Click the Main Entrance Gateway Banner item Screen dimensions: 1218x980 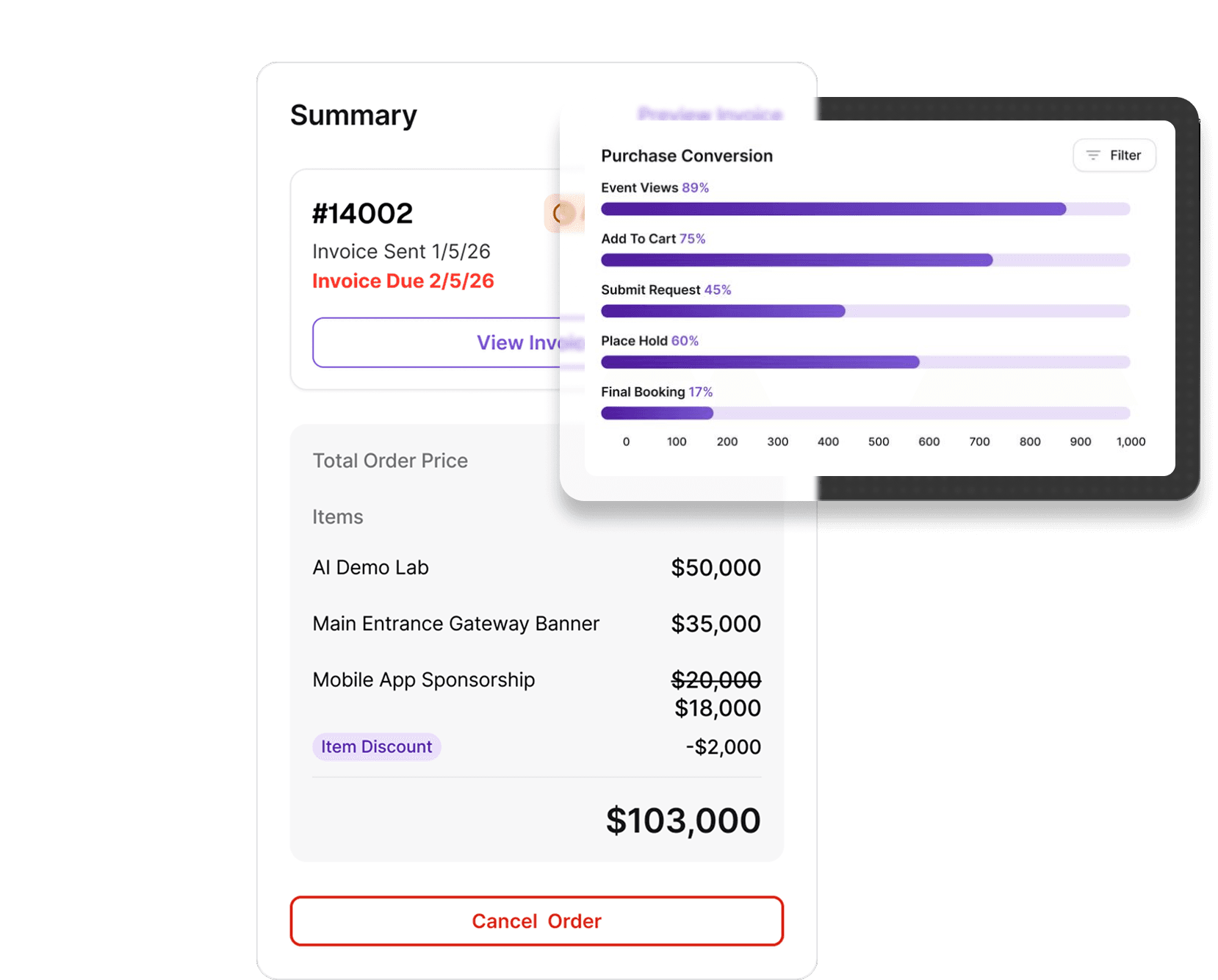[455, 623]
